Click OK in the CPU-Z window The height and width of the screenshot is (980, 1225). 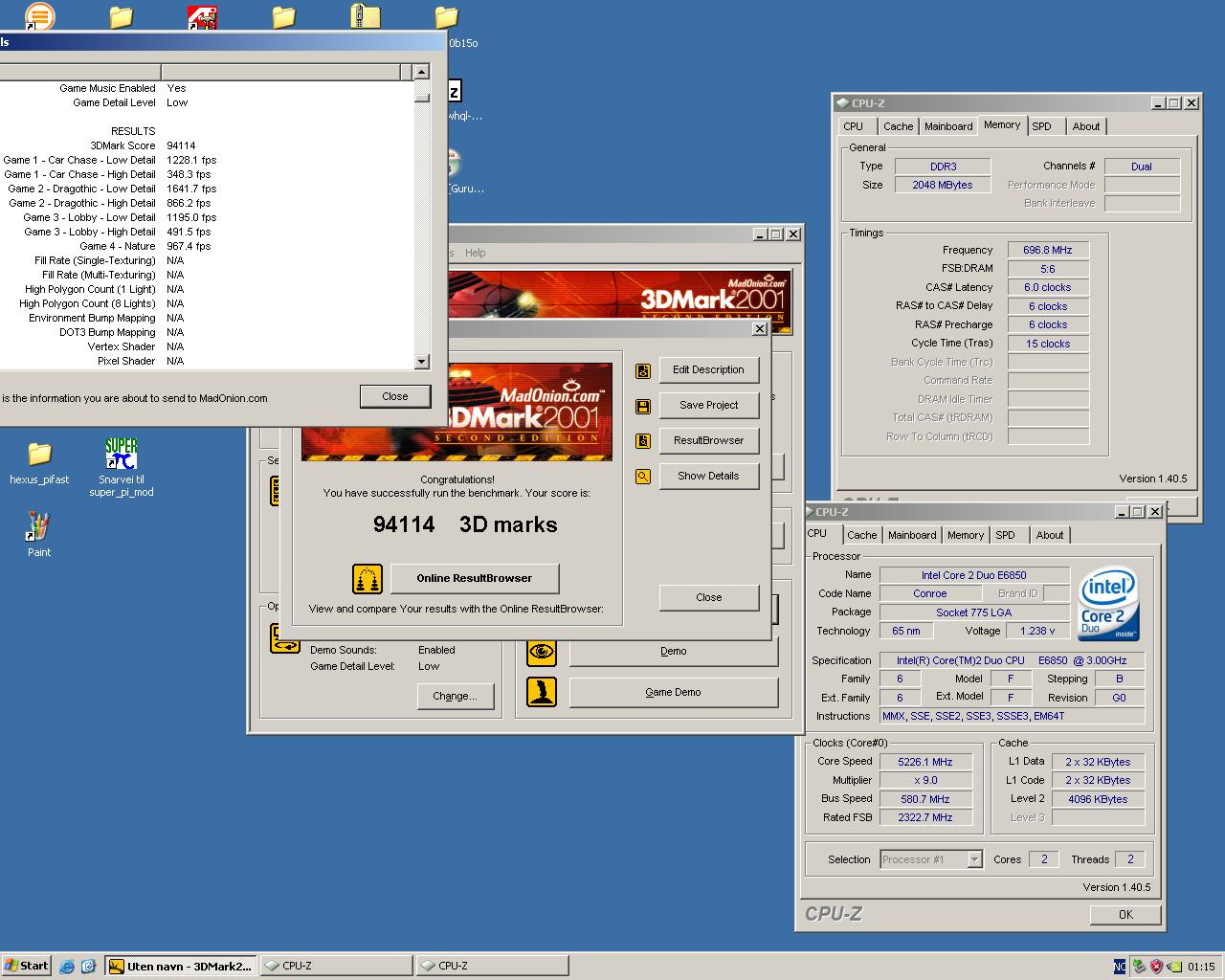tap(1125, 915)
